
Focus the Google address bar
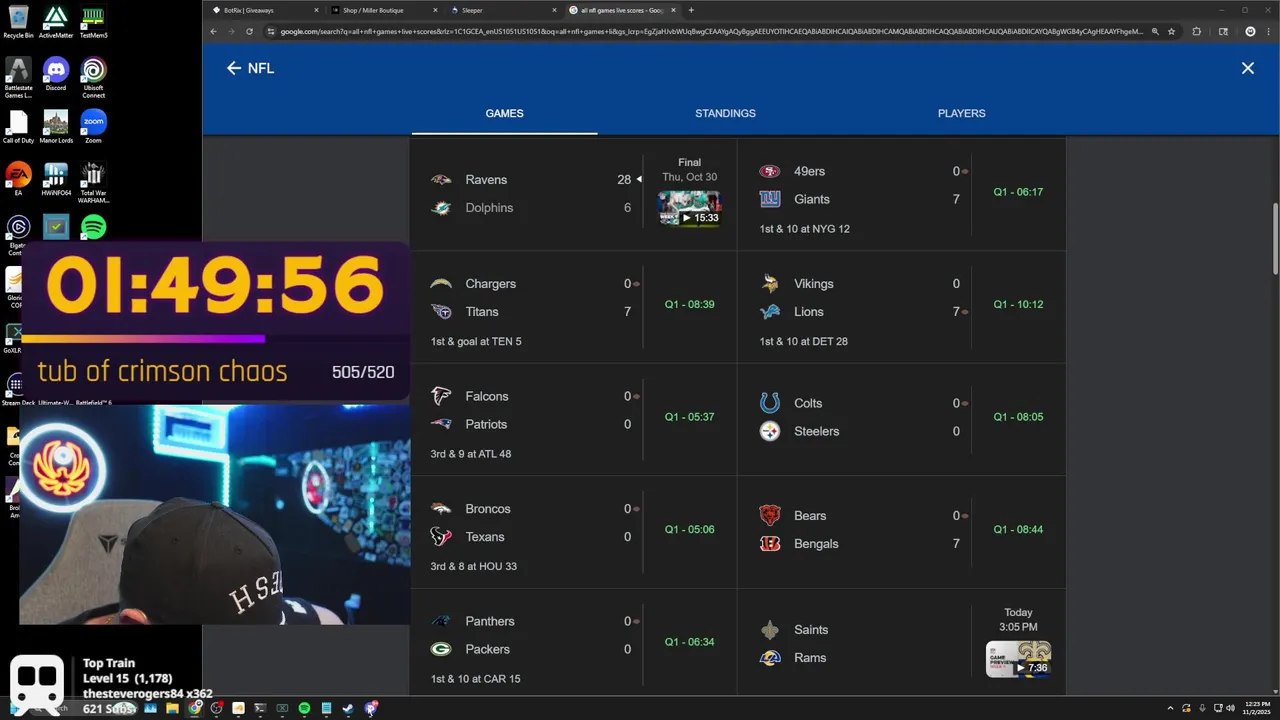coord(710,31)
